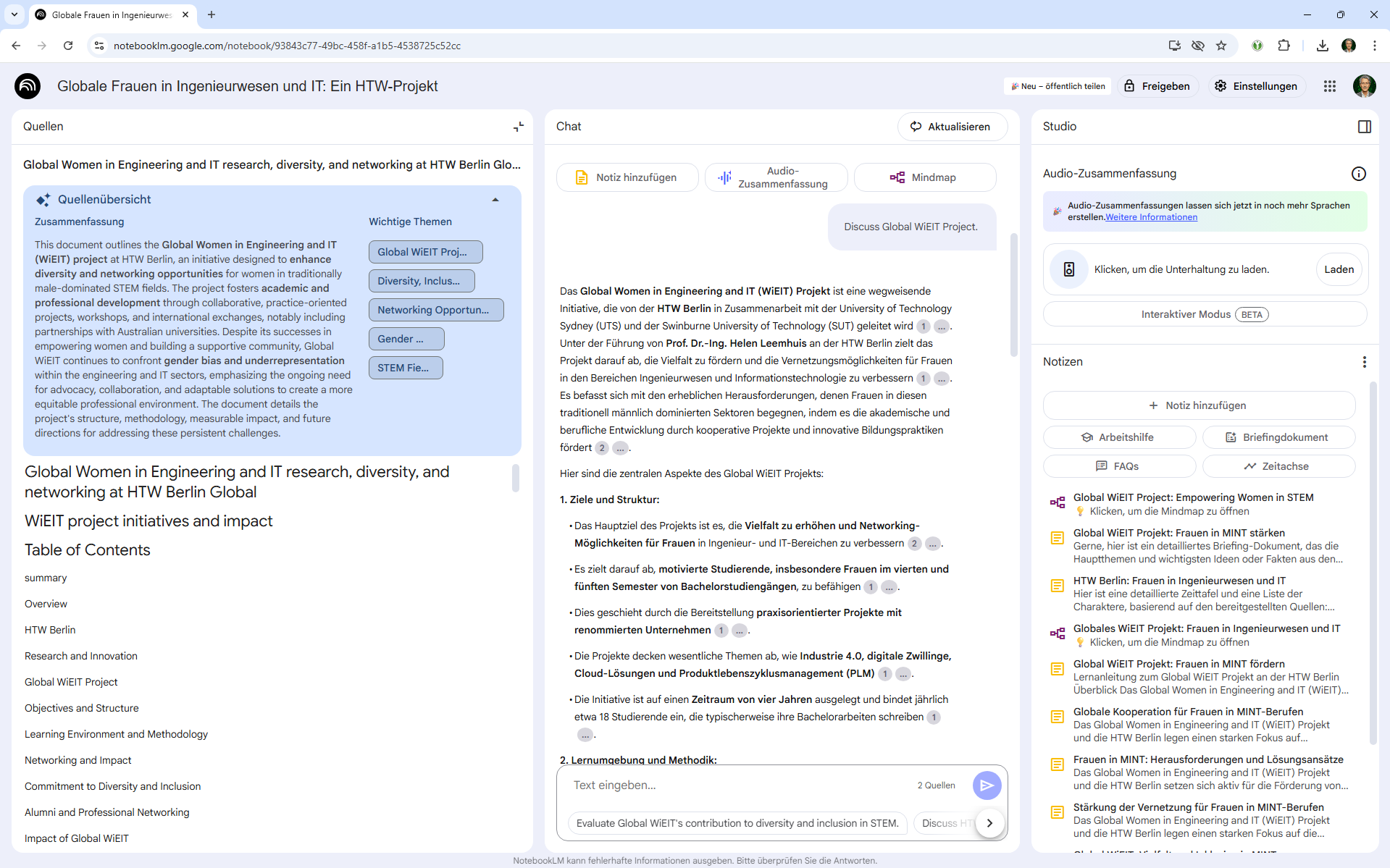Open browser extensions puzzle icon
This screenshot has width=1390, height=868.
pyautogui.click(x=1284, y=46)
